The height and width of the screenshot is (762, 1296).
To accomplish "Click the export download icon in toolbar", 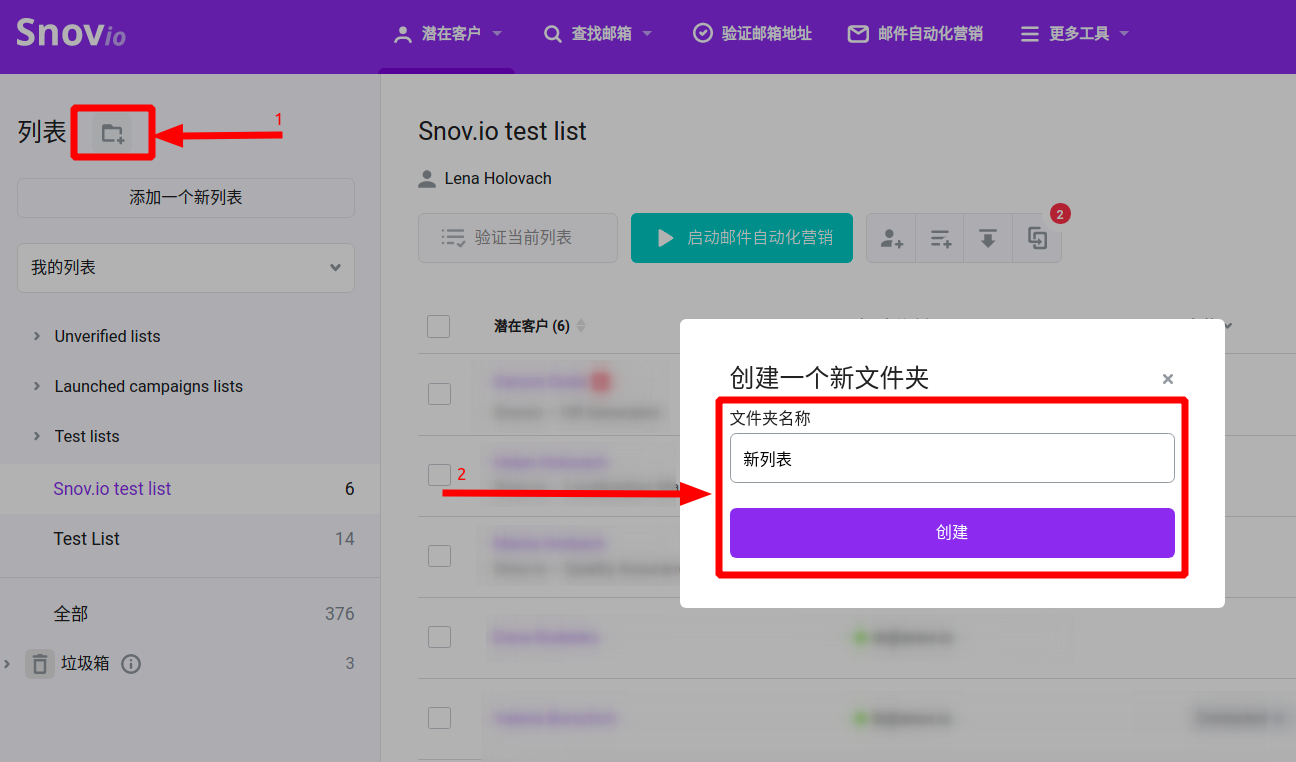I will click(988, 238).
